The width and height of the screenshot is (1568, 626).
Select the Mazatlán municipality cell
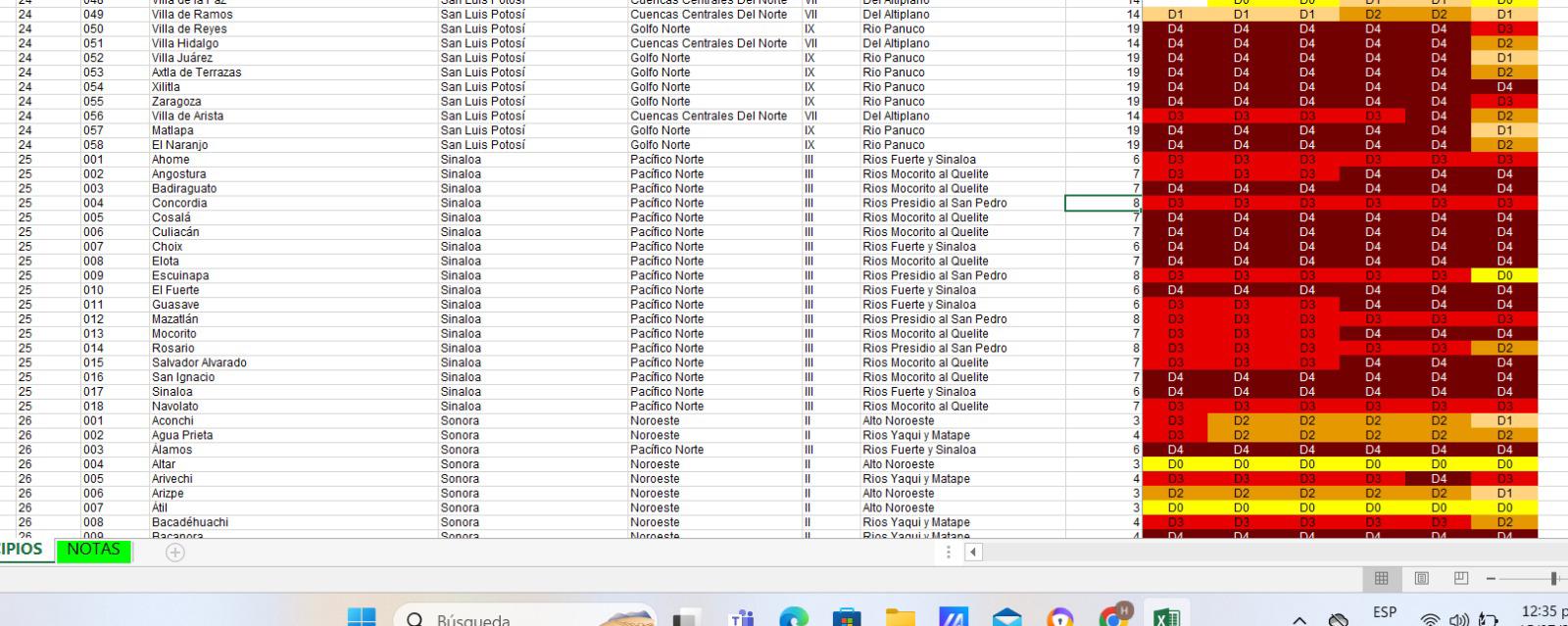point(174,319)
